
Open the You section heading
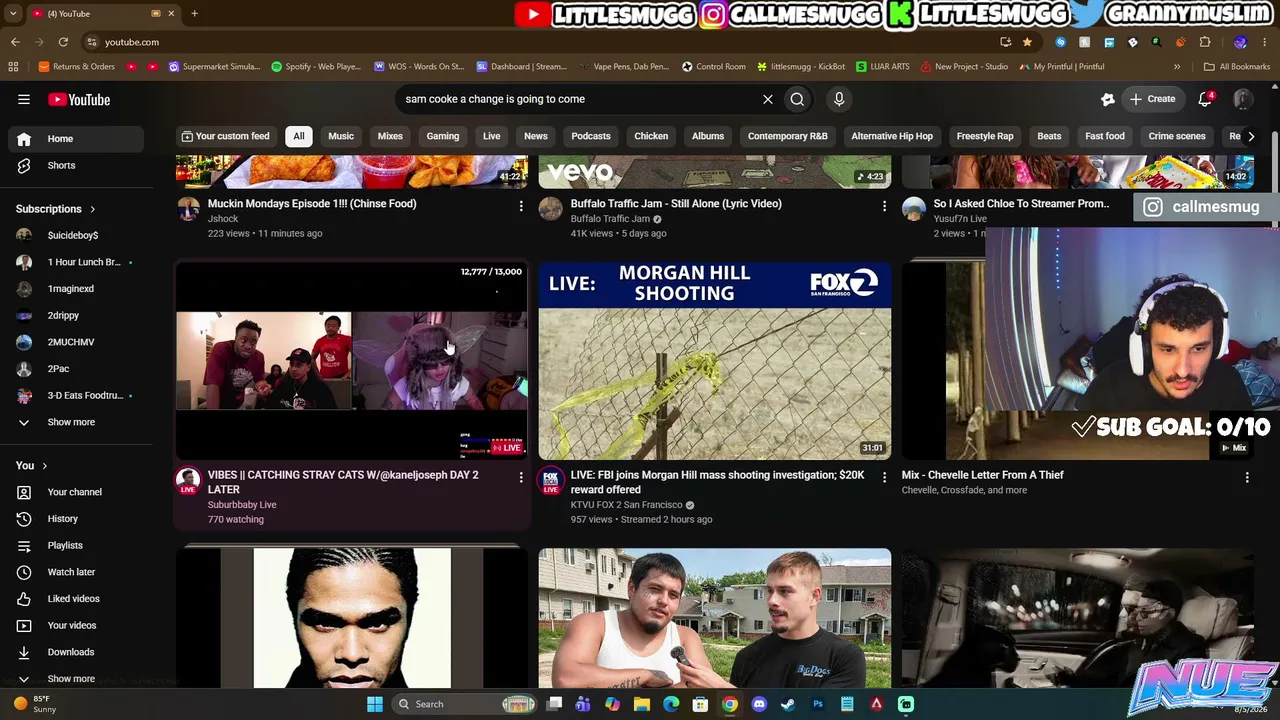pos(32,465)
